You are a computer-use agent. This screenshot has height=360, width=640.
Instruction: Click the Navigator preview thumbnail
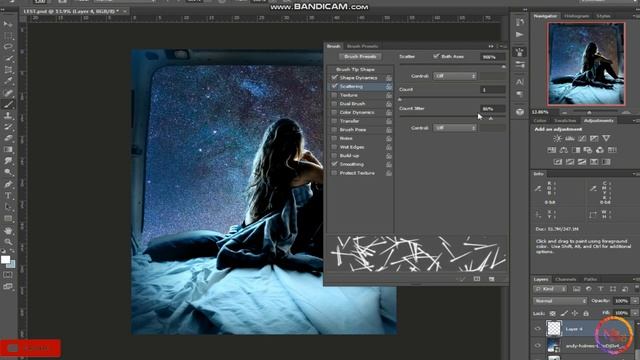(586, 64)
